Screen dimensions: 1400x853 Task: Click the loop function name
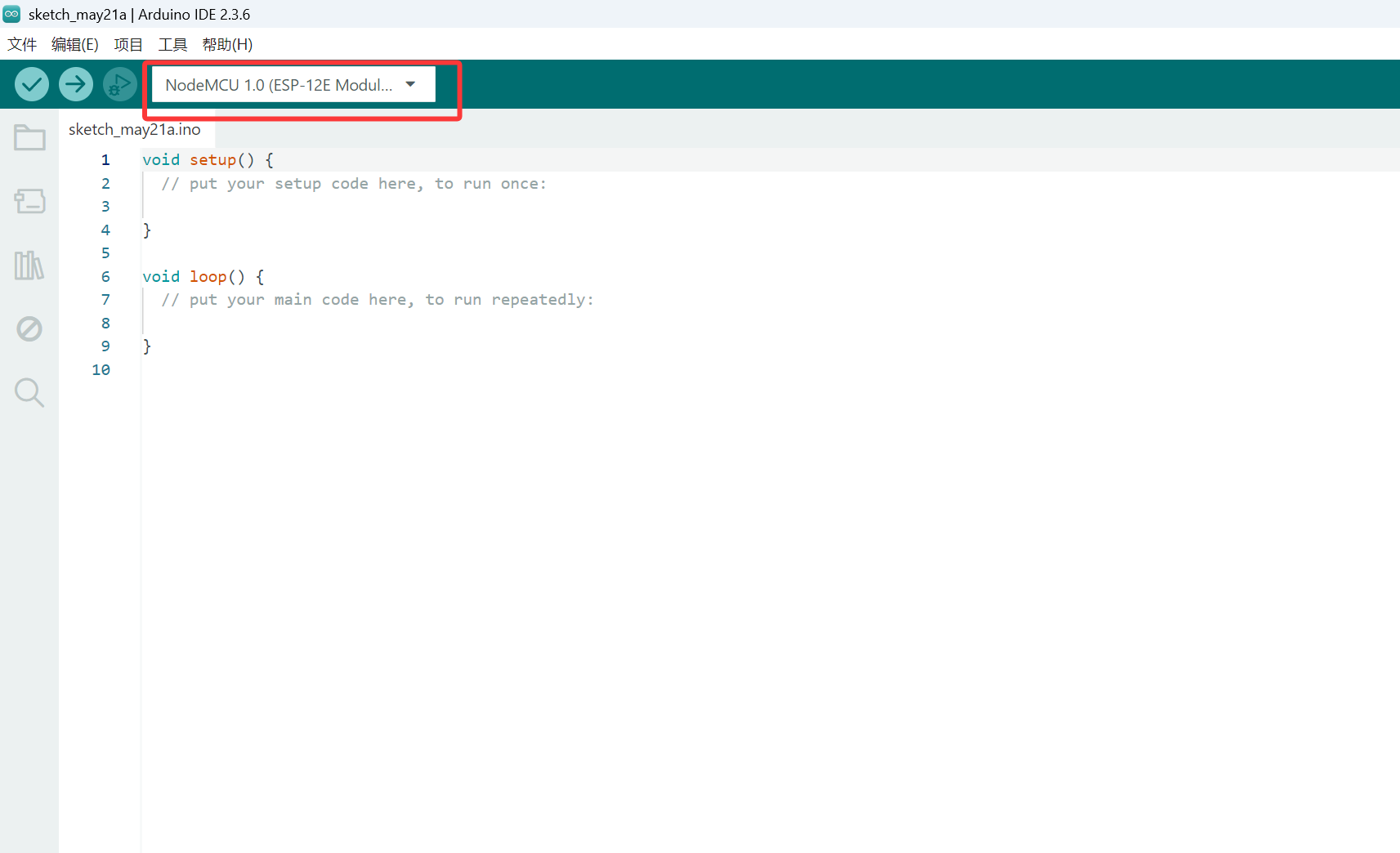(208, 277)
